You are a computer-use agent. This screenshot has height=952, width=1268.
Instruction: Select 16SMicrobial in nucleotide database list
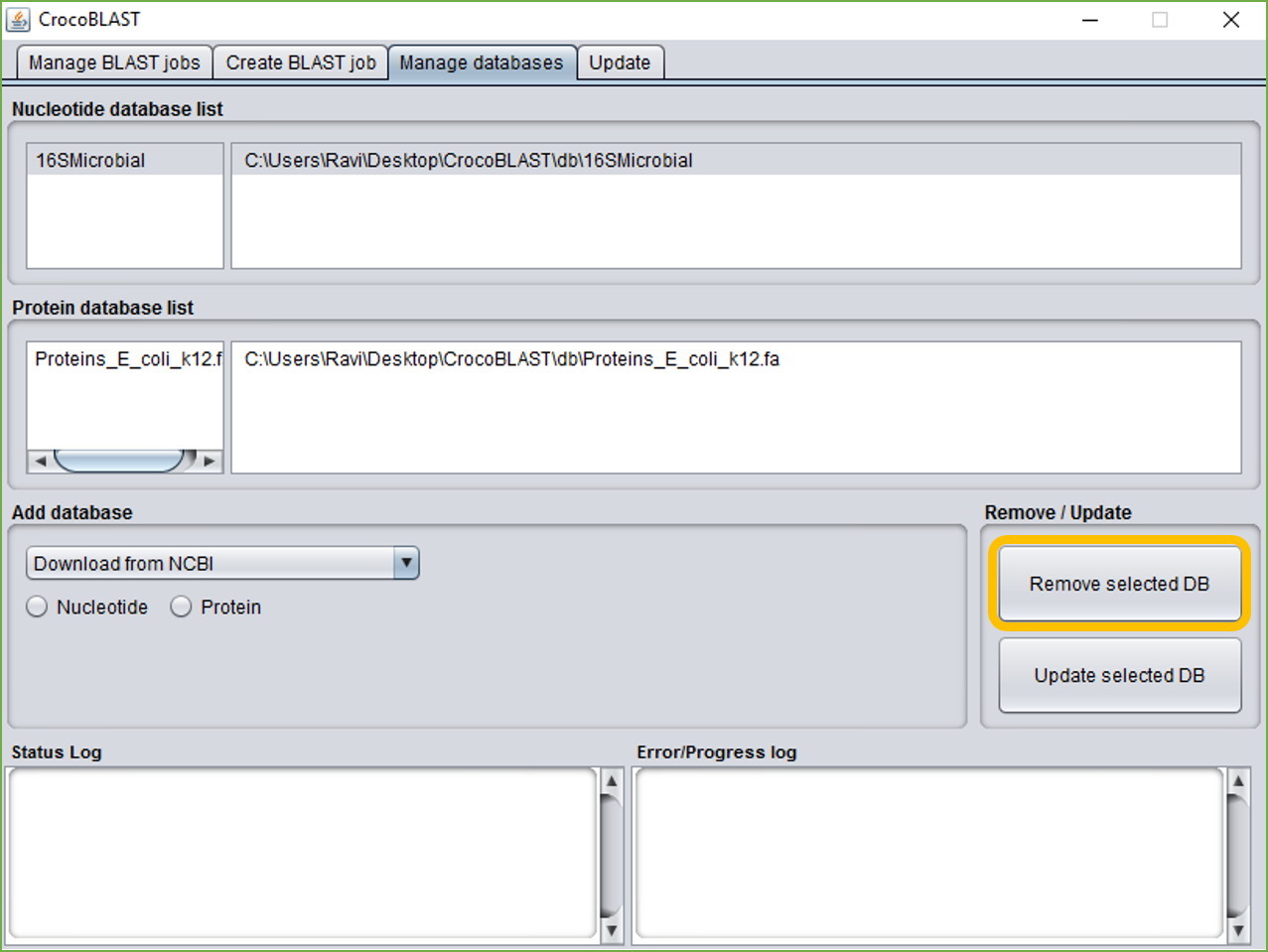[x=125, y=160]
